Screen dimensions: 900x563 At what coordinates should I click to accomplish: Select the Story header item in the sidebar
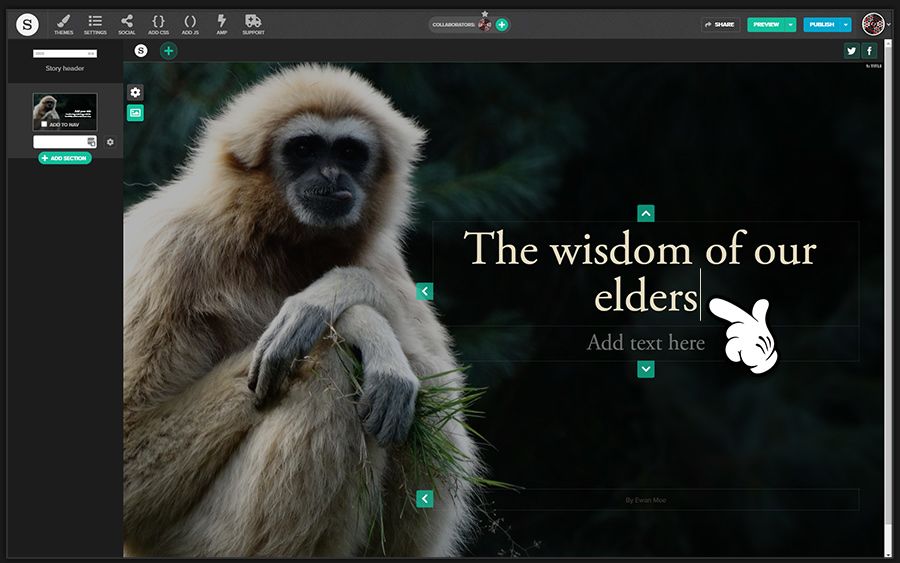click(x=65, y=60)
